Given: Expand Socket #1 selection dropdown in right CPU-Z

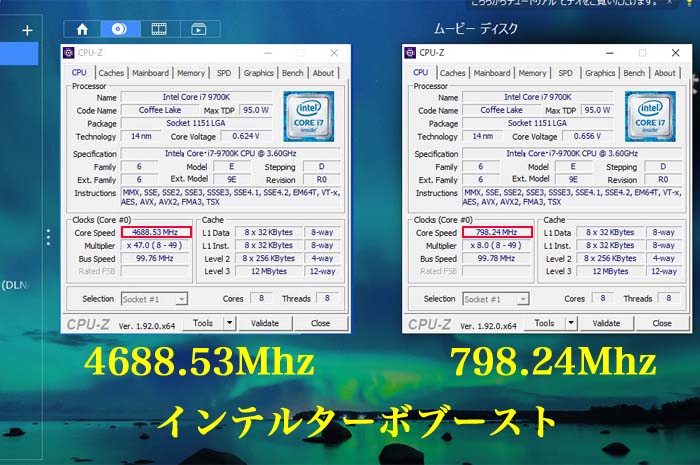Looking at the screenshot, I should click(x=496, y=299).
